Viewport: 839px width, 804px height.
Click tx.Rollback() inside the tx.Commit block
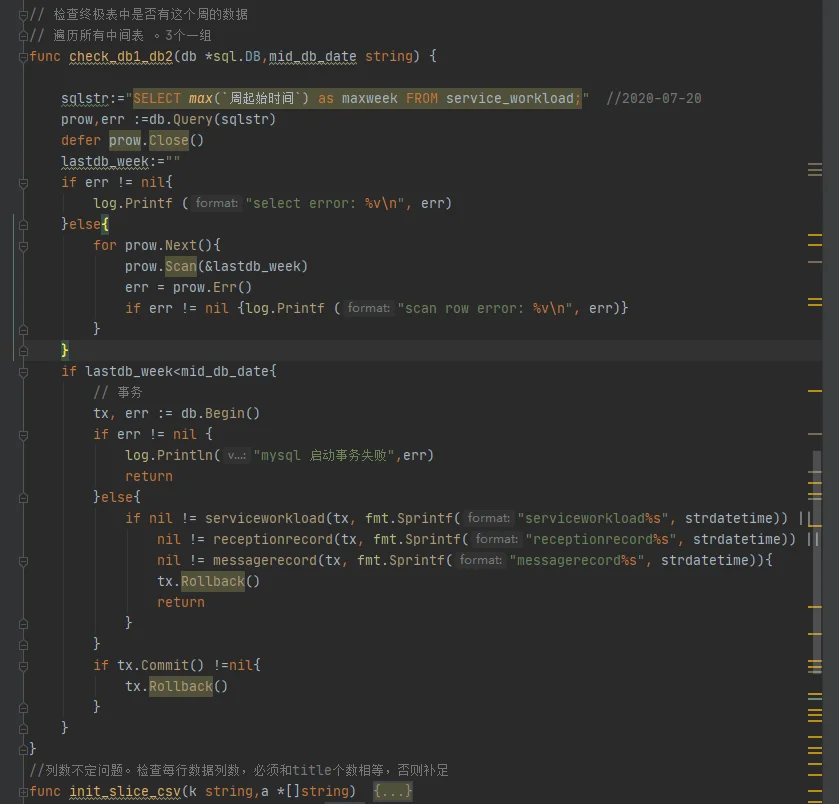pyautogui.click(x=177, y=686)
